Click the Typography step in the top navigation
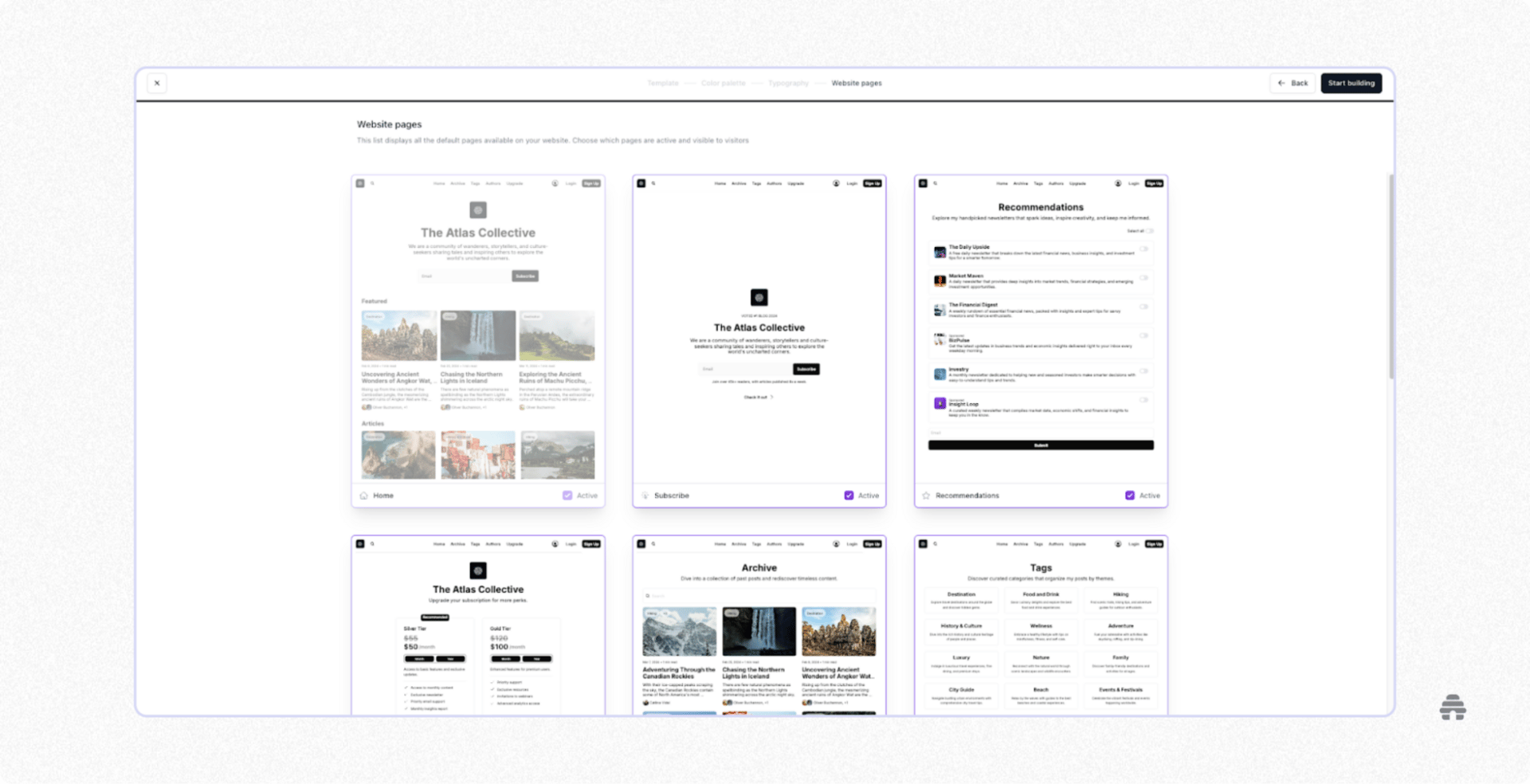The image size is (1530, 784). tap(789, 83)
